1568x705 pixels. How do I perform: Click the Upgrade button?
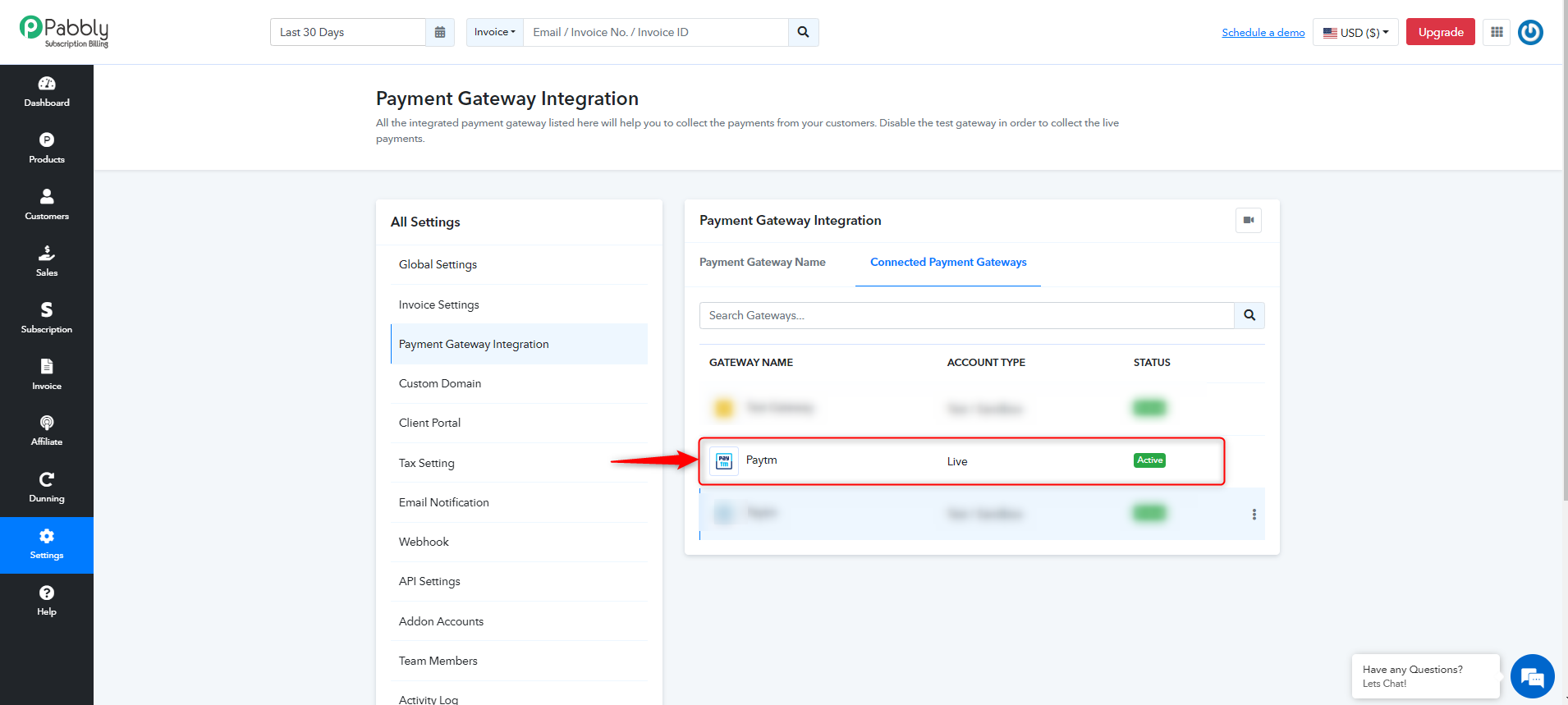(1441, 32)
